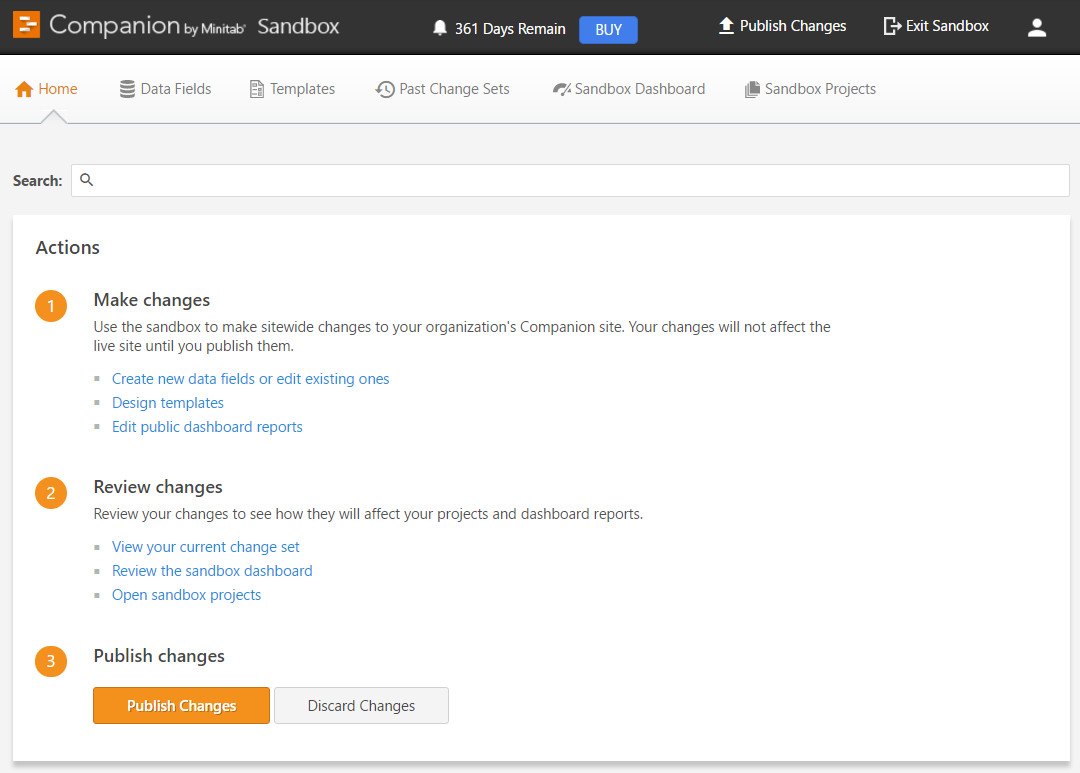Click the Home house icon
Image resolution: width=1080 pixels, height=773 pixels.
tap(25, 89)
